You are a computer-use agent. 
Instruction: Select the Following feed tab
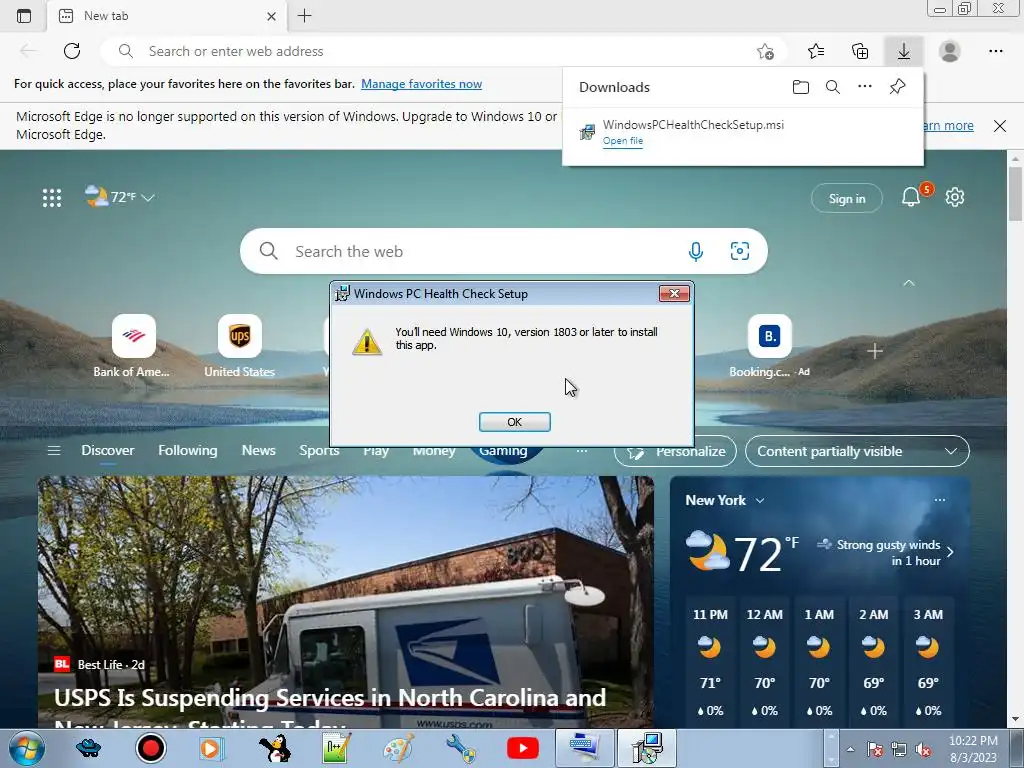coord(187,451)
